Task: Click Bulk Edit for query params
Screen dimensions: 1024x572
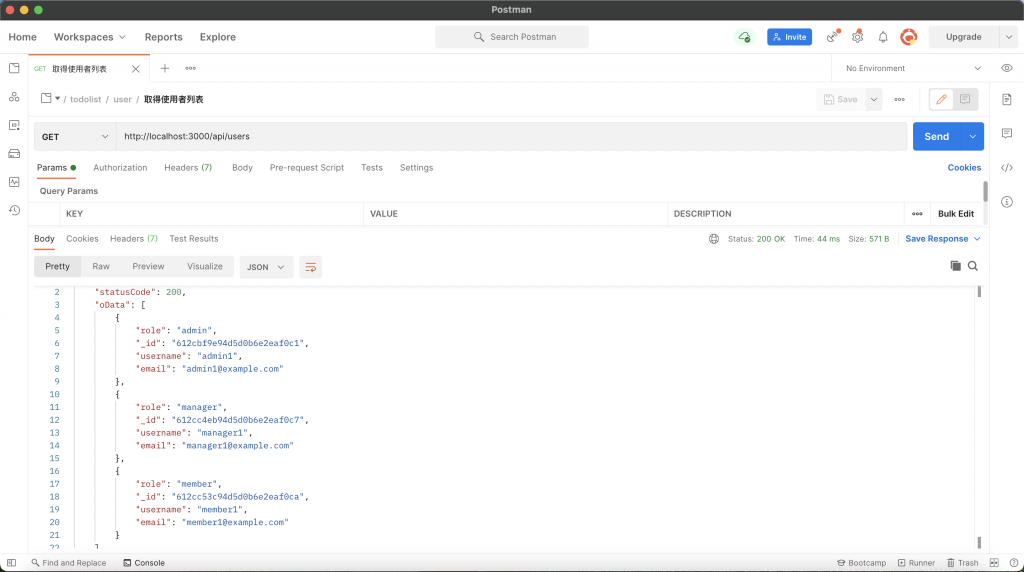Action: coord(956,214)
